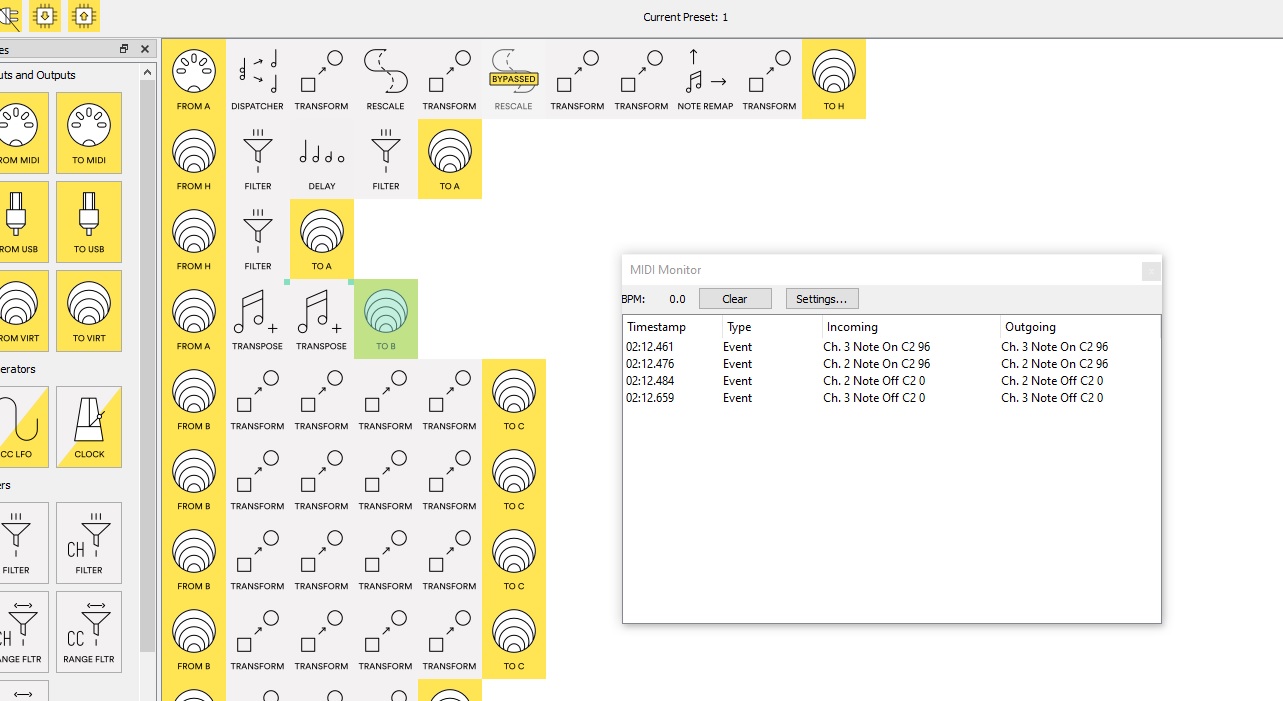
Task: Select monitor row with timestamp 02:12.659
Action: (891, 398)
